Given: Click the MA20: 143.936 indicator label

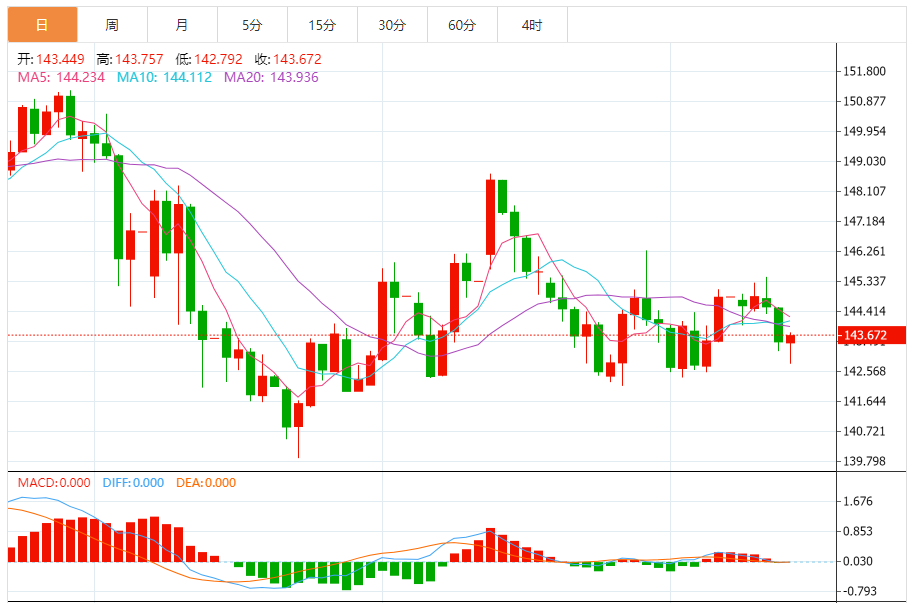Looking at the screenshot, I should click(x=271, y=77).
